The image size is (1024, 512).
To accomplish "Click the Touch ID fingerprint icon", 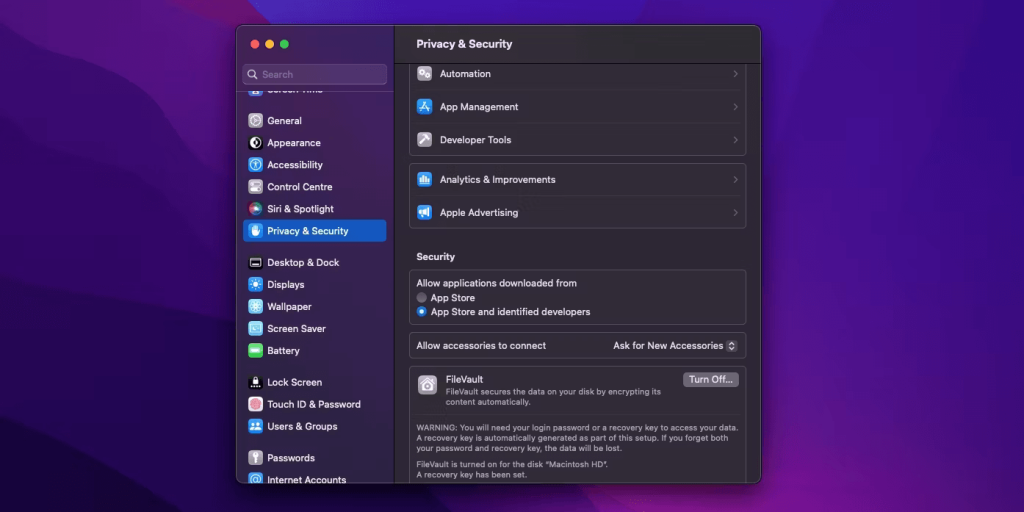I will point(255,404).
